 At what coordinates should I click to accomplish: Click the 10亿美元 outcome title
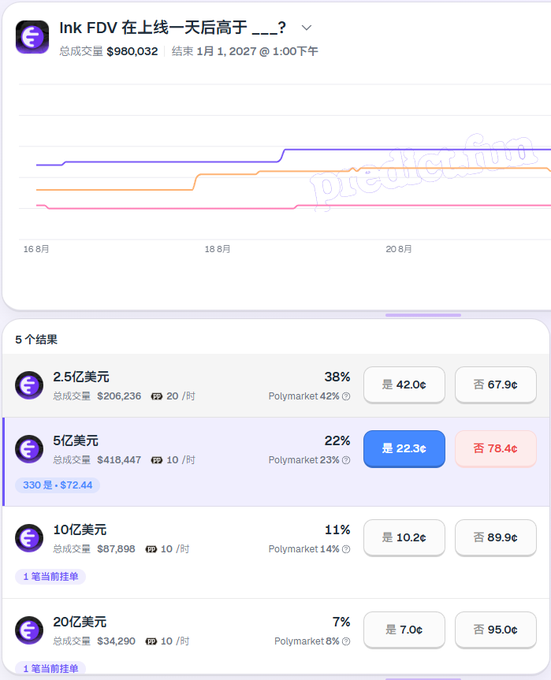(x=80, y=530)
